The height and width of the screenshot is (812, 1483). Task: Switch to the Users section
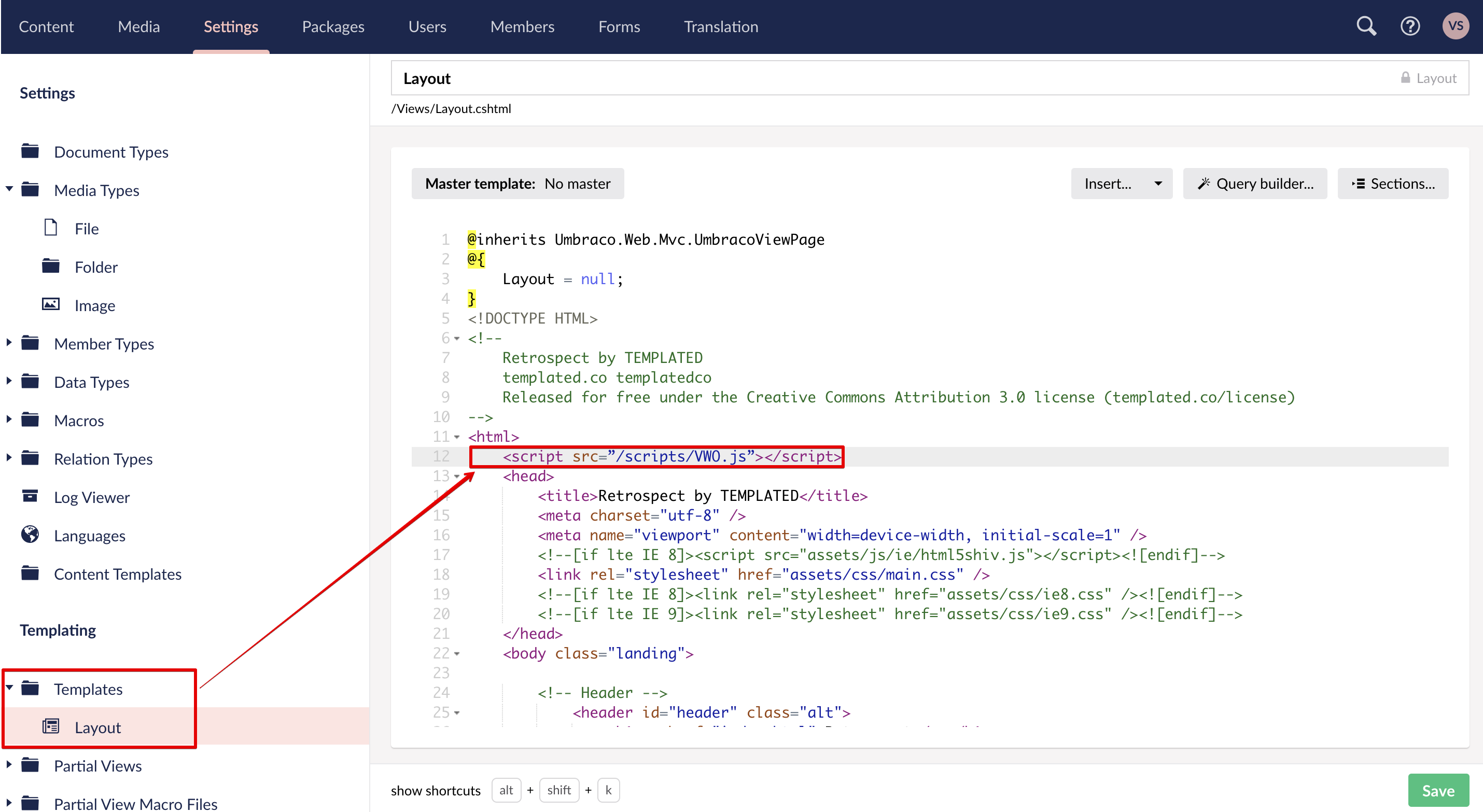[x=427, y=26]
